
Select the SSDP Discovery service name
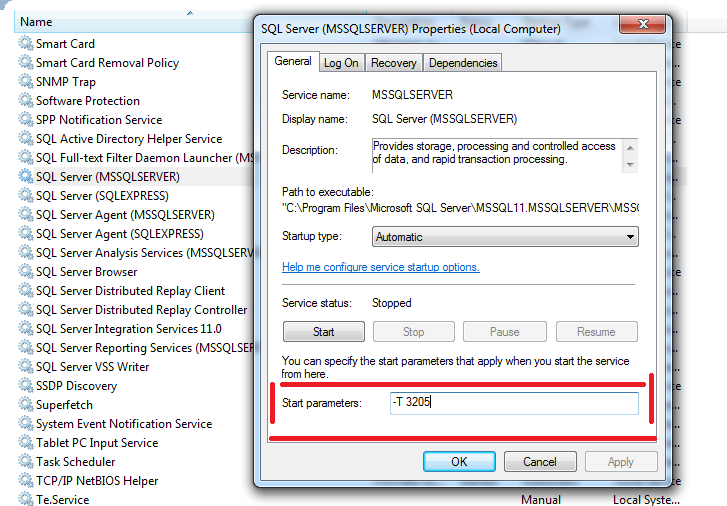(77, 386)
